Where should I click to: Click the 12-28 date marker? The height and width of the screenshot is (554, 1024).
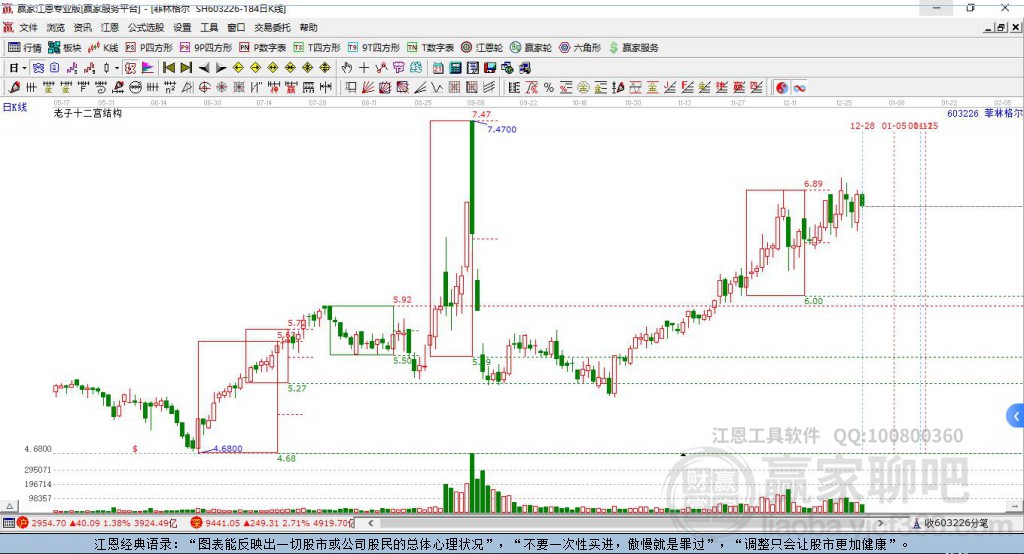tap(862, 125)
